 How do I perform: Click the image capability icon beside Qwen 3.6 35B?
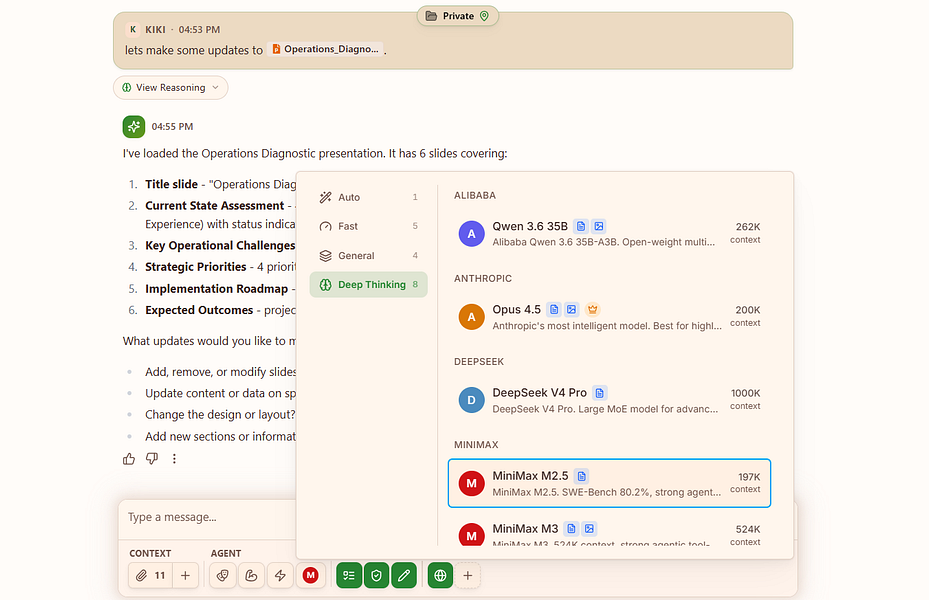(x=599, y=226)
